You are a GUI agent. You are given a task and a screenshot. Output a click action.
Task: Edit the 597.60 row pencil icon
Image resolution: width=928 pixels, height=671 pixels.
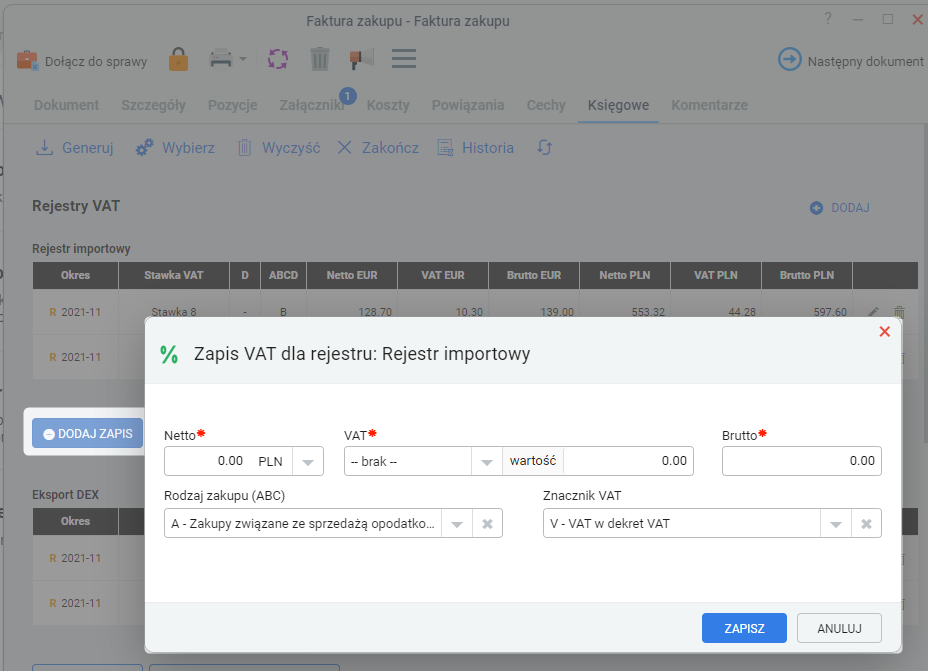coord(874,312)
